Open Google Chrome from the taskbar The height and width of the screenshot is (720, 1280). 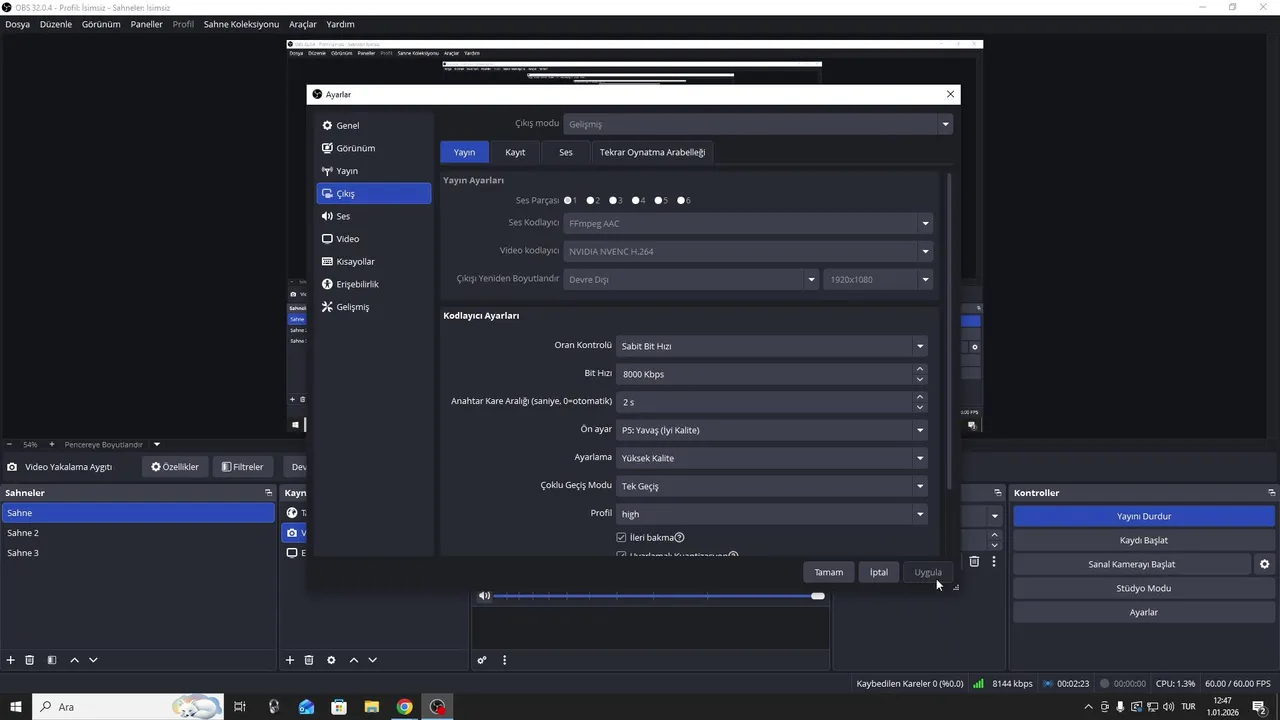(404, 707)
